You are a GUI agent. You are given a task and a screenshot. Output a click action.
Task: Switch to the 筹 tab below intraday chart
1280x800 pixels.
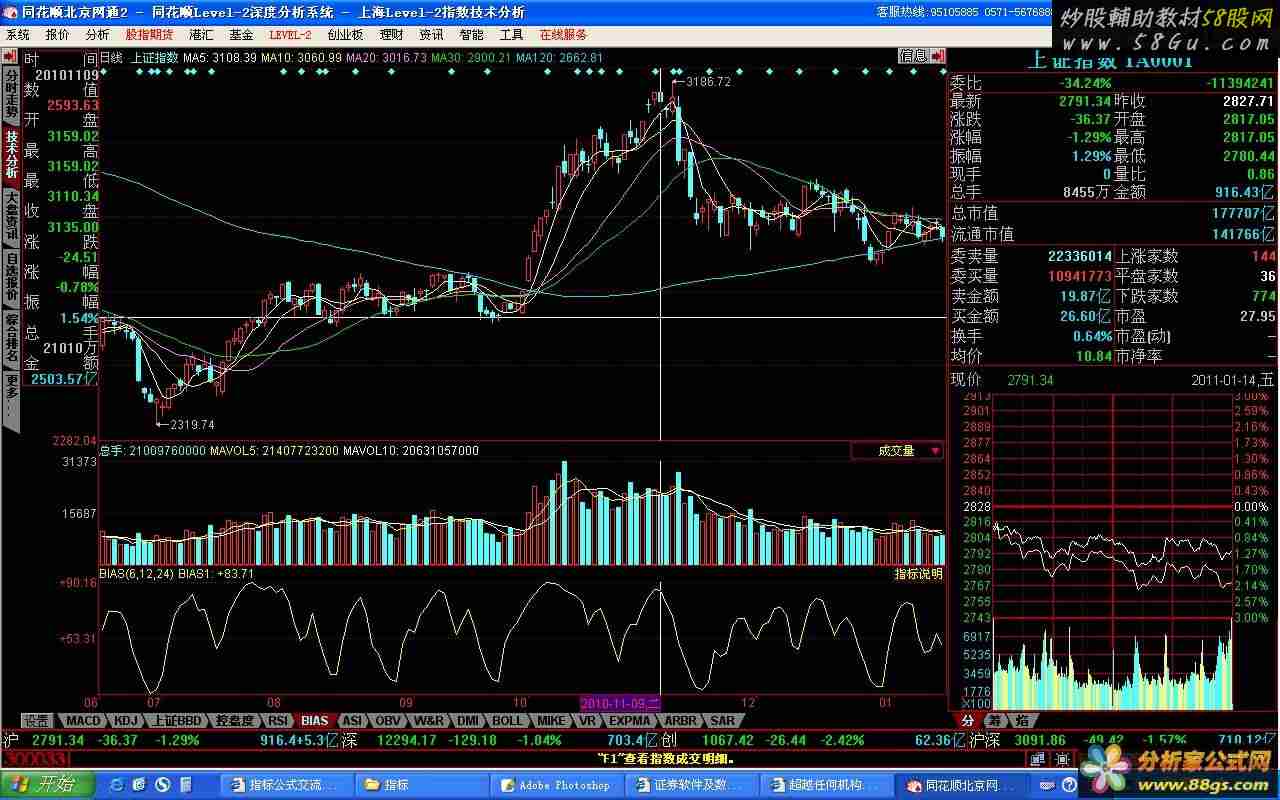click(x=994, y=720)
